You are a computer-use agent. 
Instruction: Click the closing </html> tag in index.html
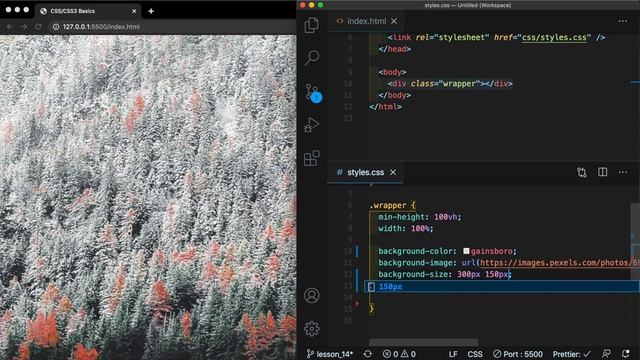[x=385, y=107]
